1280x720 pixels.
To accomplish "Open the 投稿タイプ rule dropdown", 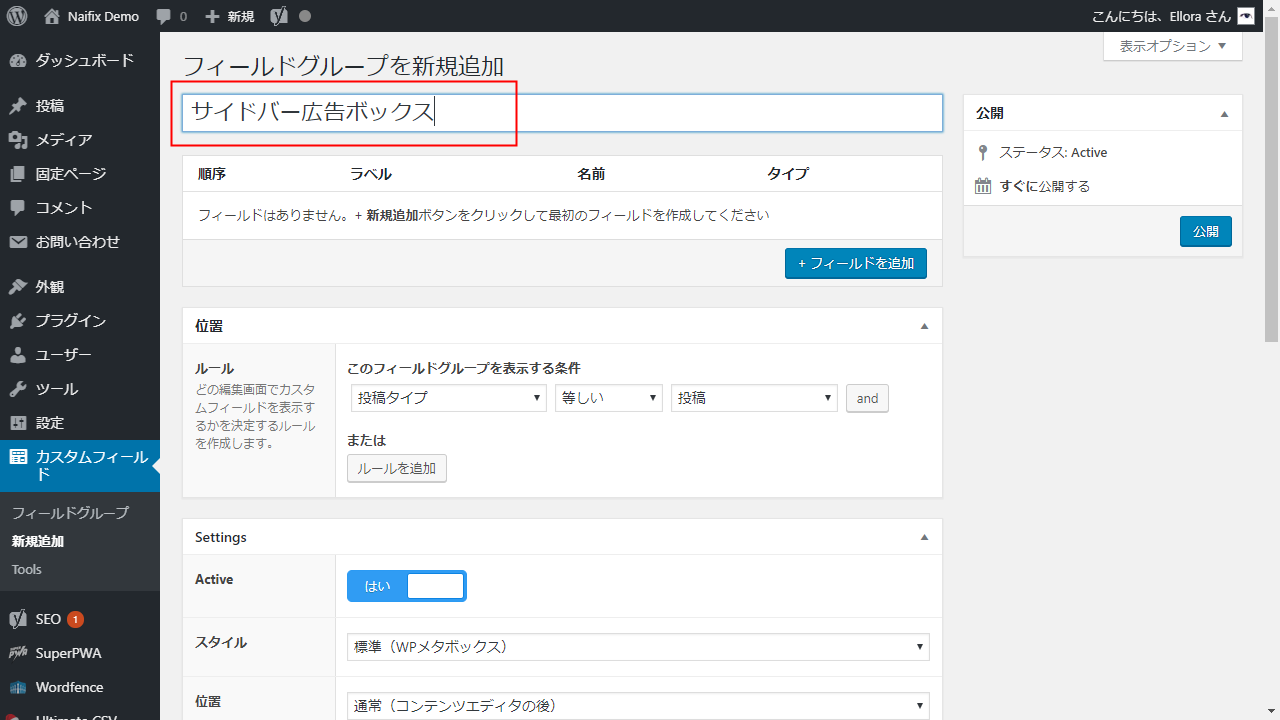I will pyautogui.click(x=449, y=398).
